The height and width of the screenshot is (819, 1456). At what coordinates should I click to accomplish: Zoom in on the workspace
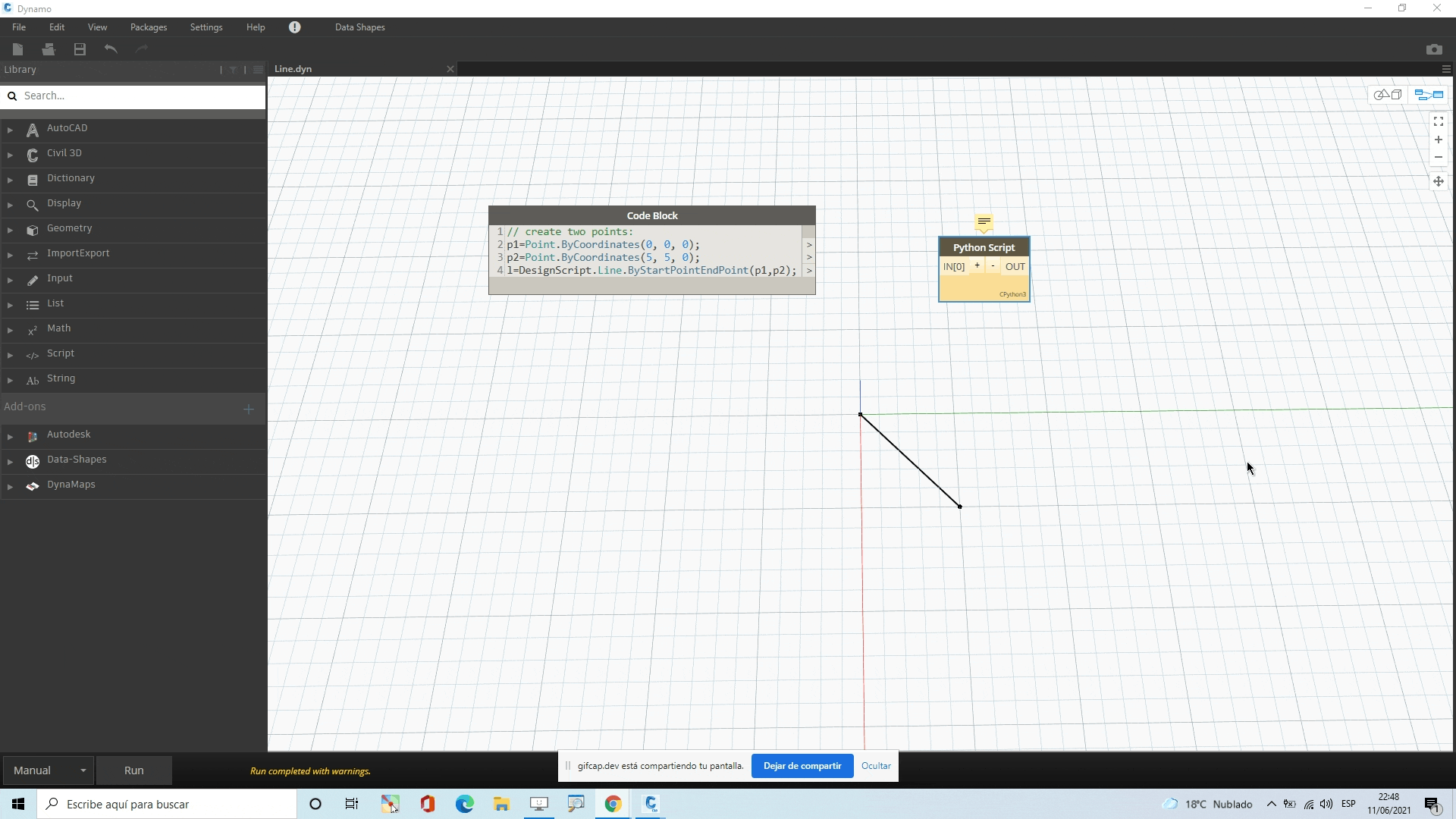(x=1438, y=140)
